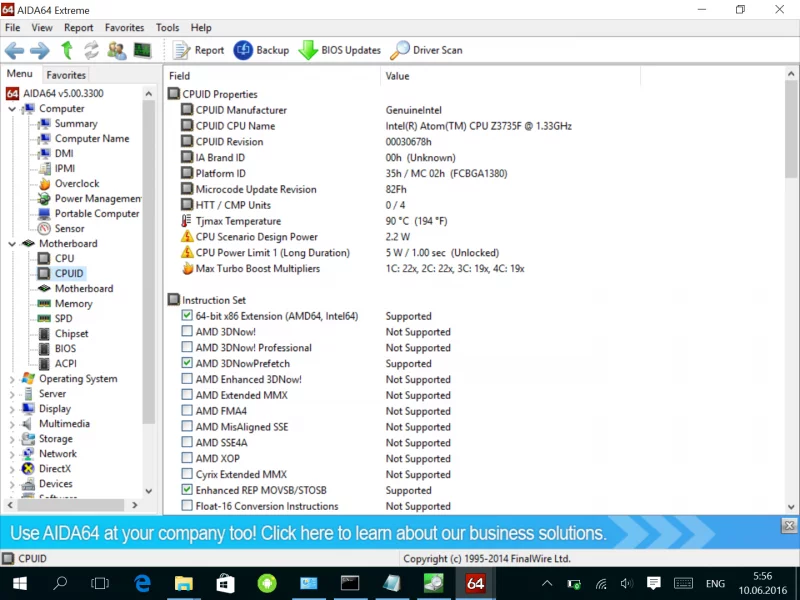Click the green up-level arrow
The width and height of the screenshot is (800, 600).
(67, 51)
